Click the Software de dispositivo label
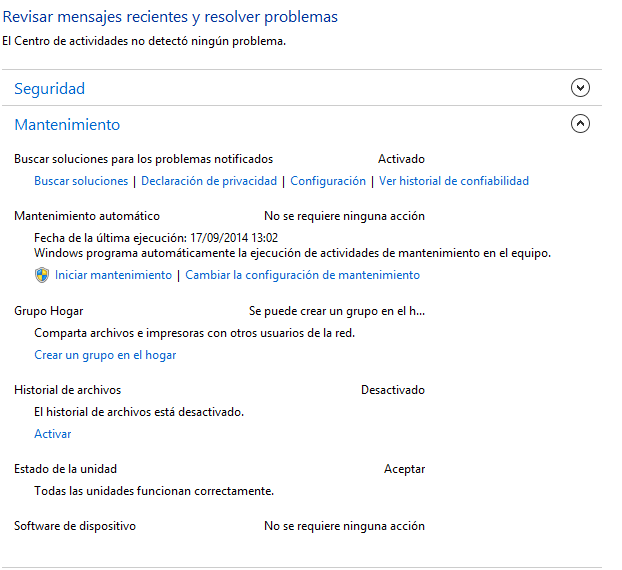This screenshot has height=570, width=622. [x=75, y=526]
